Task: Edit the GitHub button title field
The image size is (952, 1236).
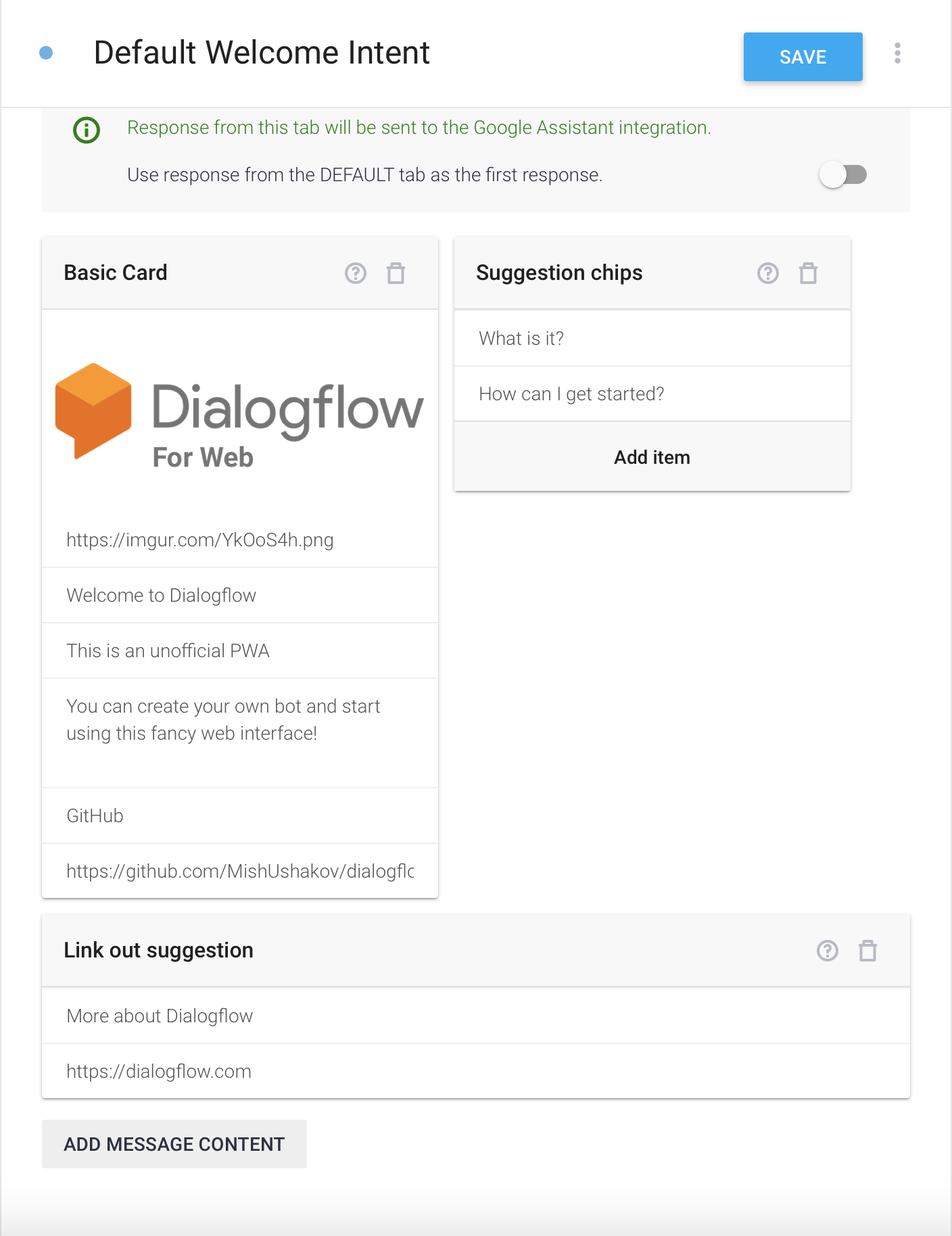Action: [240, 815]
